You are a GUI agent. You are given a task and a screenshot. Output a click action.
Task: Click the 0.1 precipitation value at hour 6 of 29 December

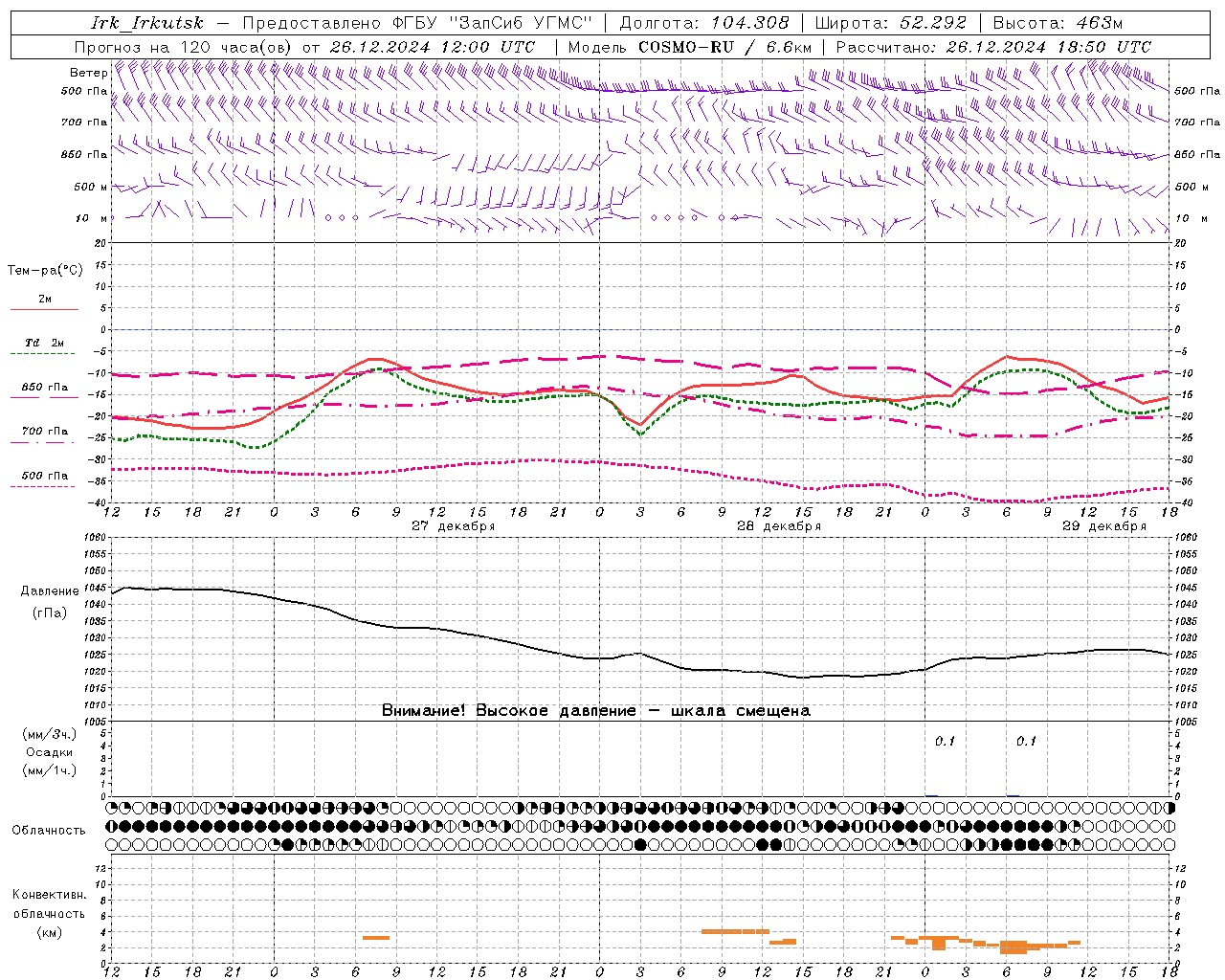pyautogui.click(x=1026, y=741)
